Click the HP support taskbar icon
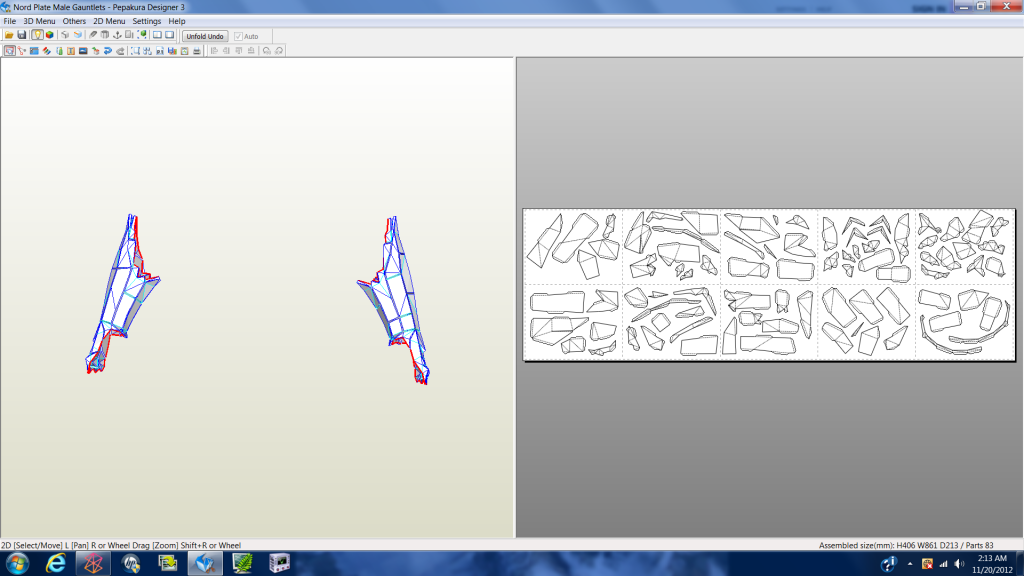Viewport: 1024px width, 576px height. 131,563
